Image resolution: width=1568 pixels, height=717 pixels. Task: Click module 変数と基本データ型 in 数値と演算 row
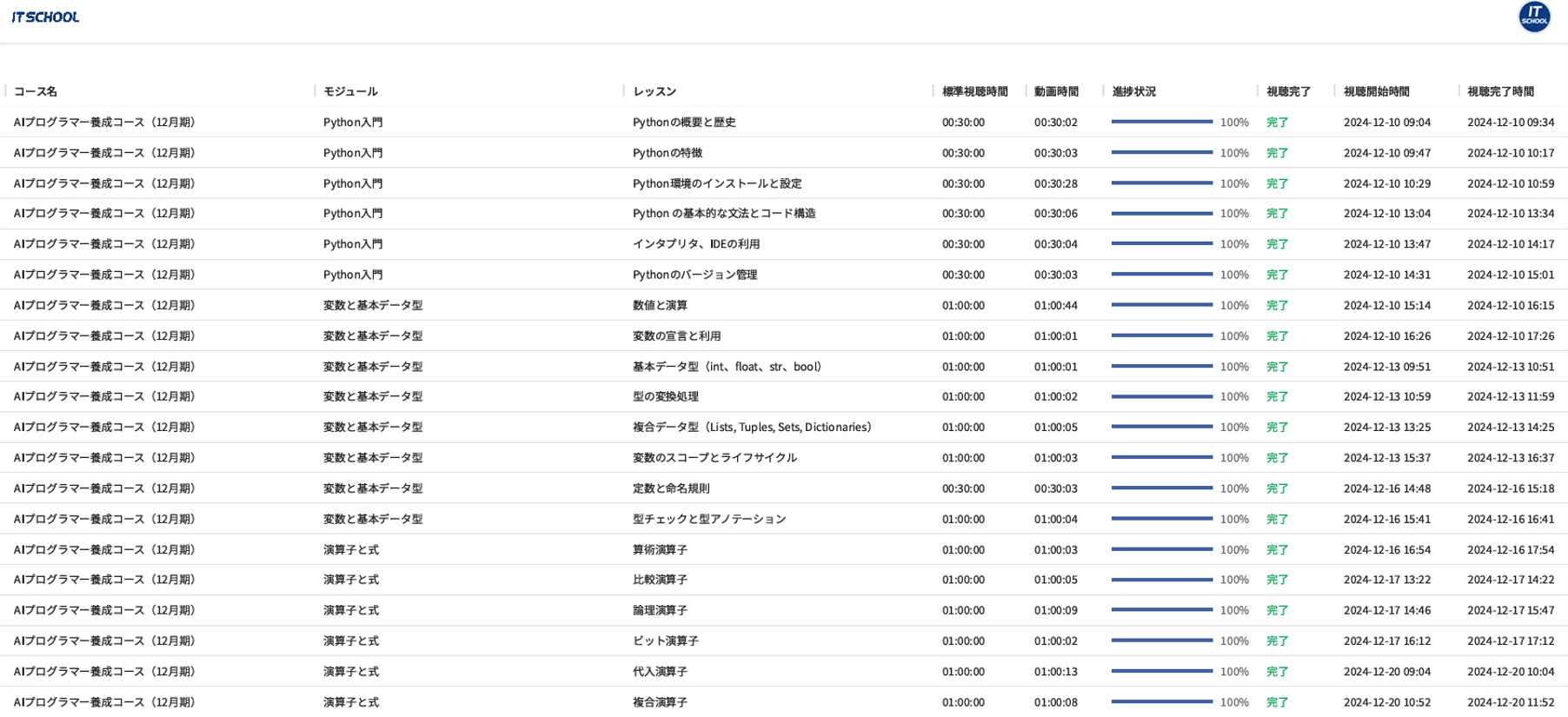pyautogui.click(x=373, y=305)
